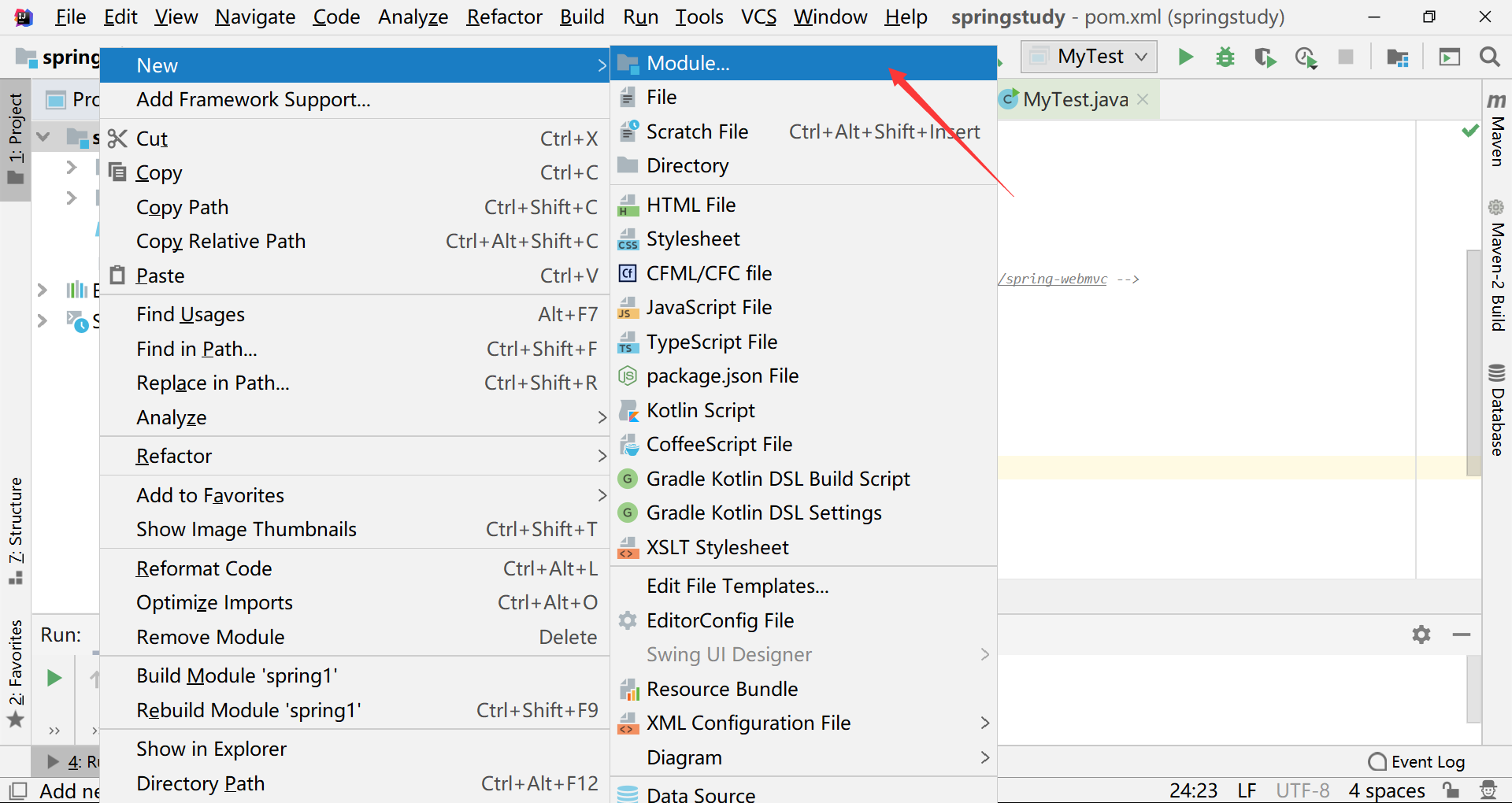This screenshot has width=1512, height=803.
Task: Select Remove Module
Action: pyautogui.click(x=354, y=637)
